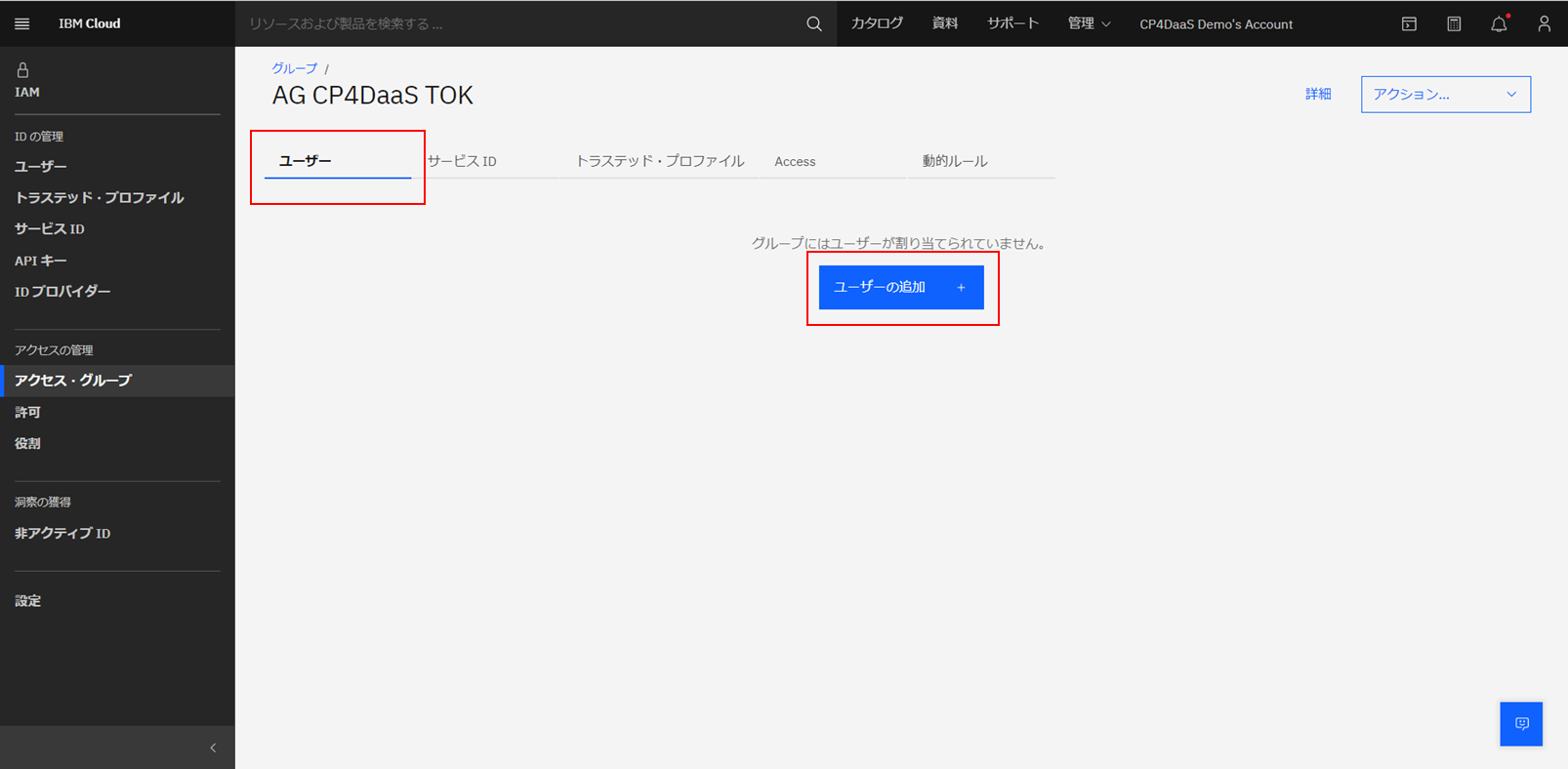Expand the アクション... dropdown
This screenshot has width=1568, height=769.
[1445, 95]
